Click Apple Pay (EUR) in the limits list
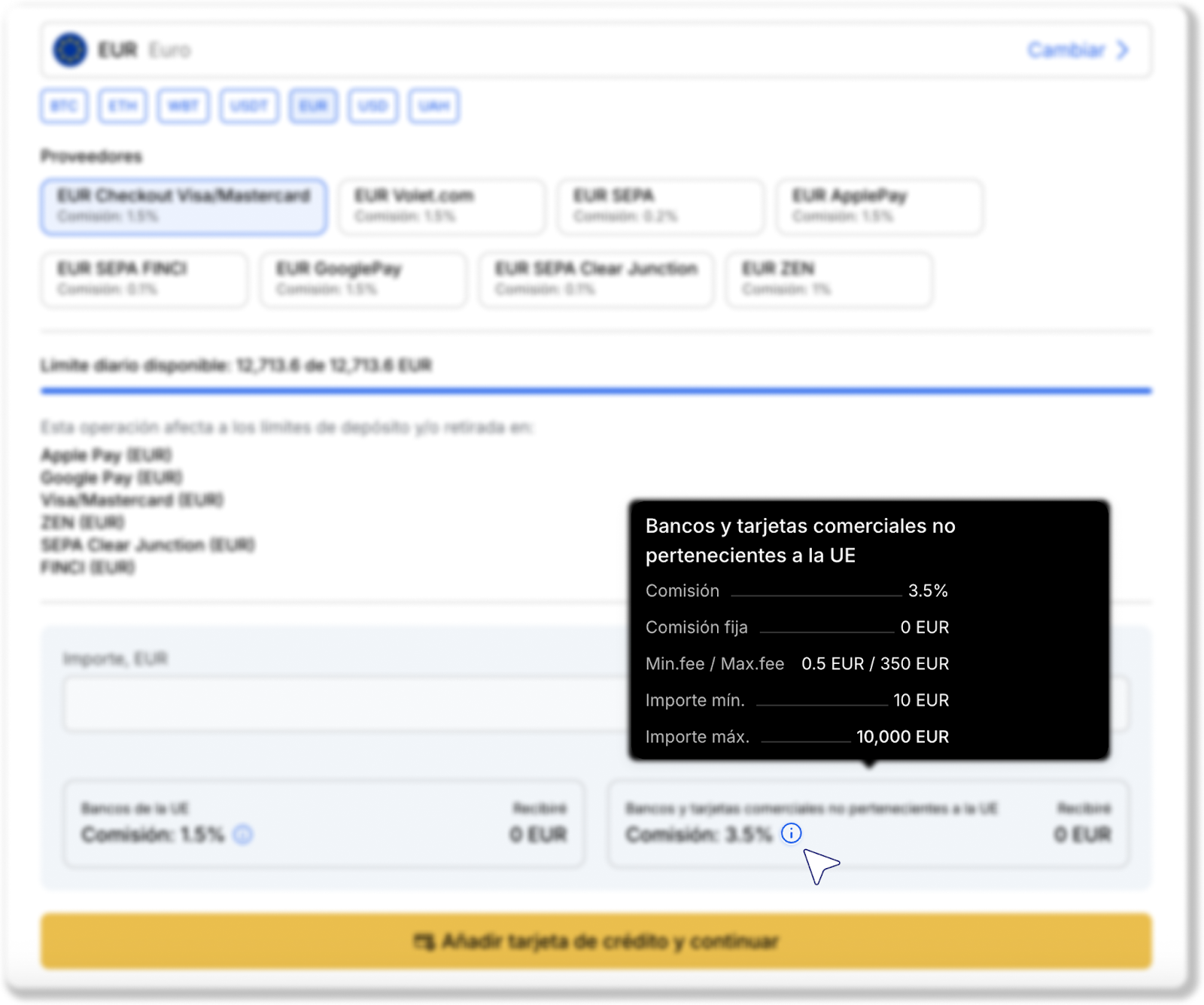The image size is (1204, 1005). pos(106,455)
